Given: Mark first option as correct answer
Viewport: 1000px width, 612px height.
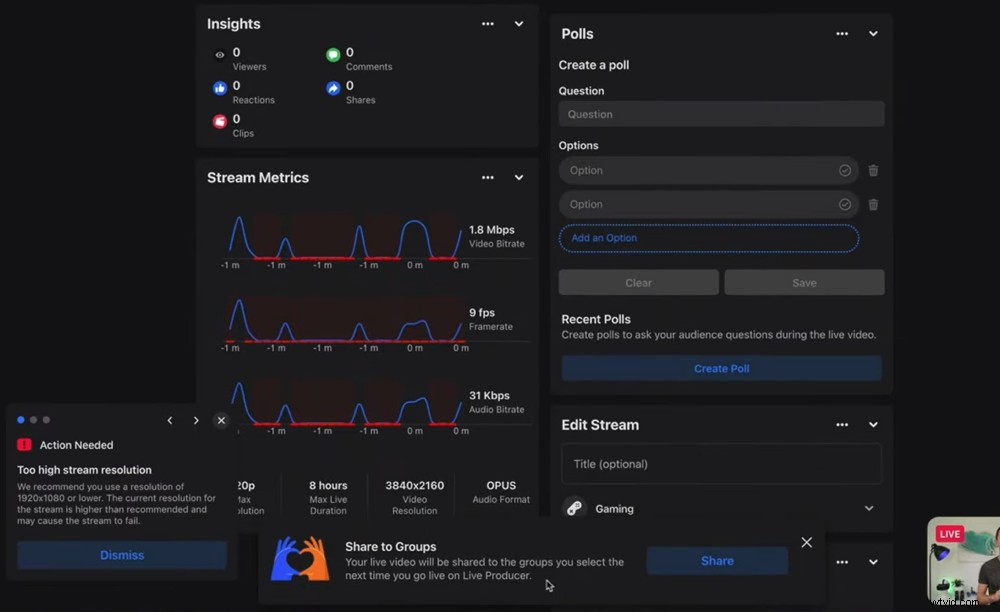Looking at the screenshot, I should point(845,171).
